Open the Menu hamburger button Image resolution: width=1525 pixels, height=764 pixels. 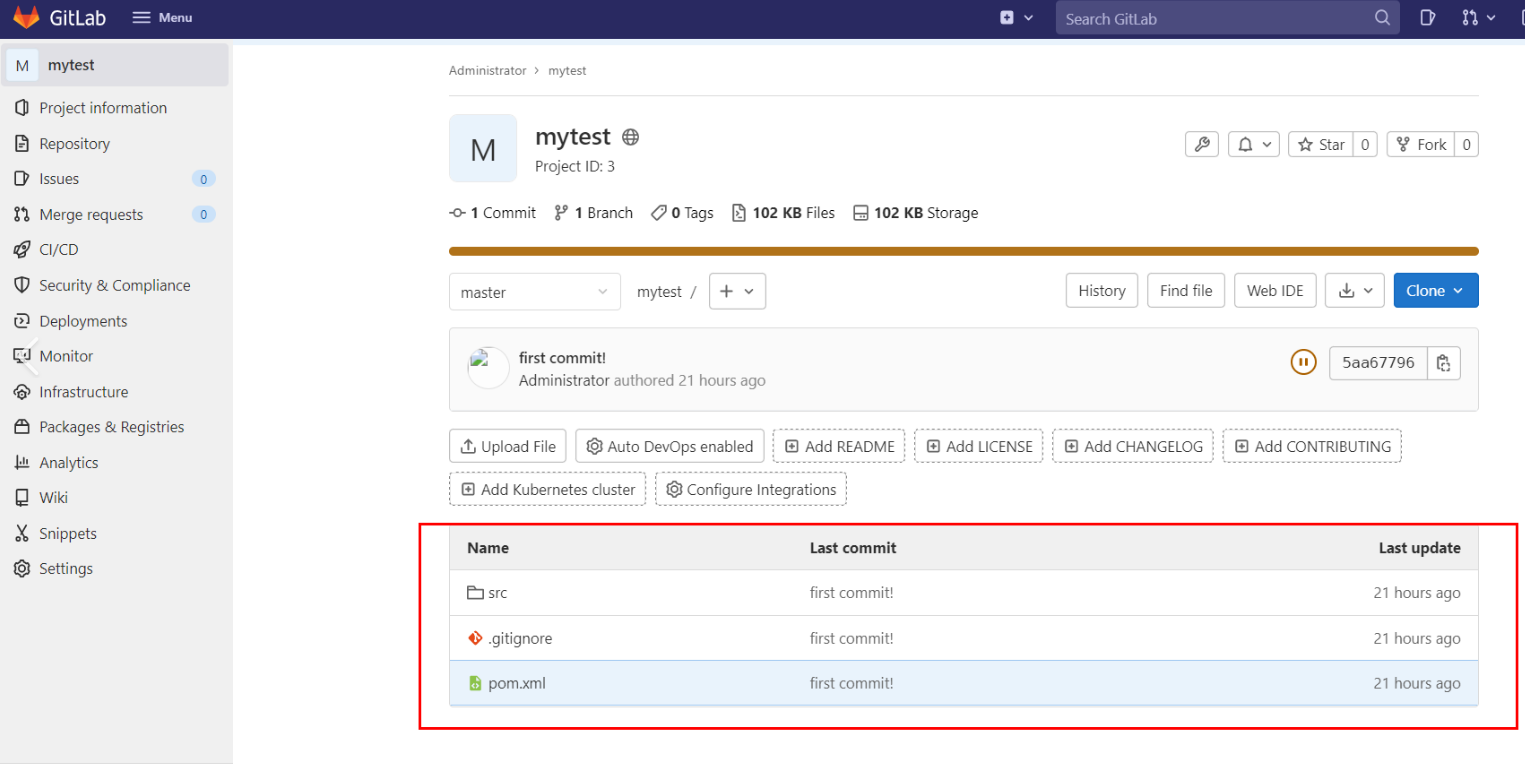162,18
